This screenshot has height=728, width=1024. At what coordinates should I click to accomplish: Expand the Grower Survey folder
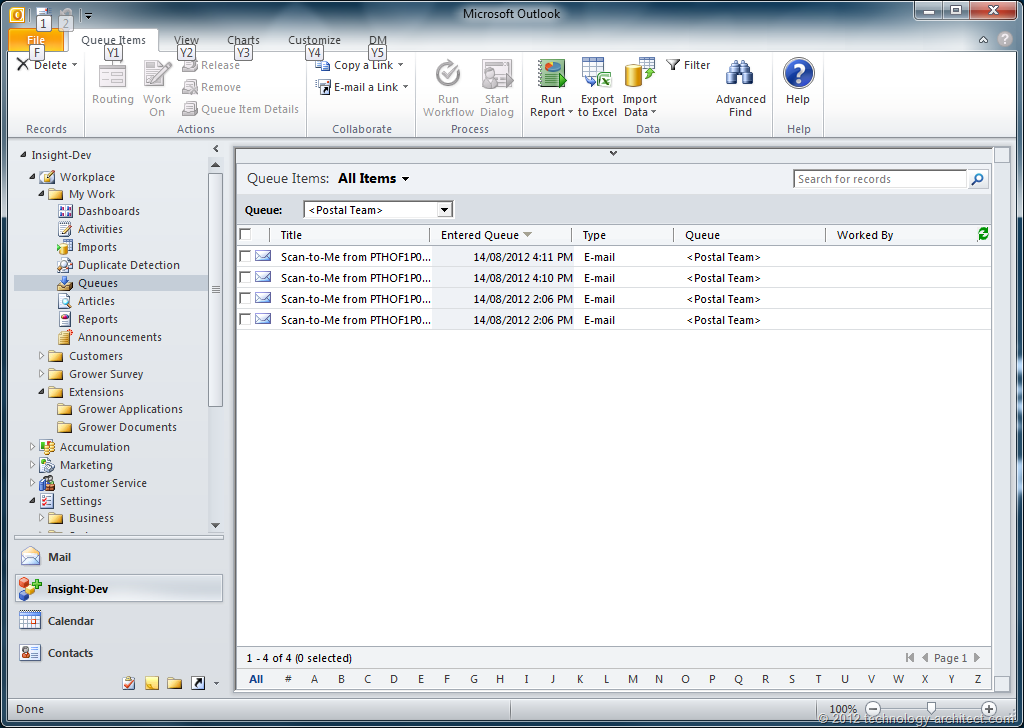[41, 373]
